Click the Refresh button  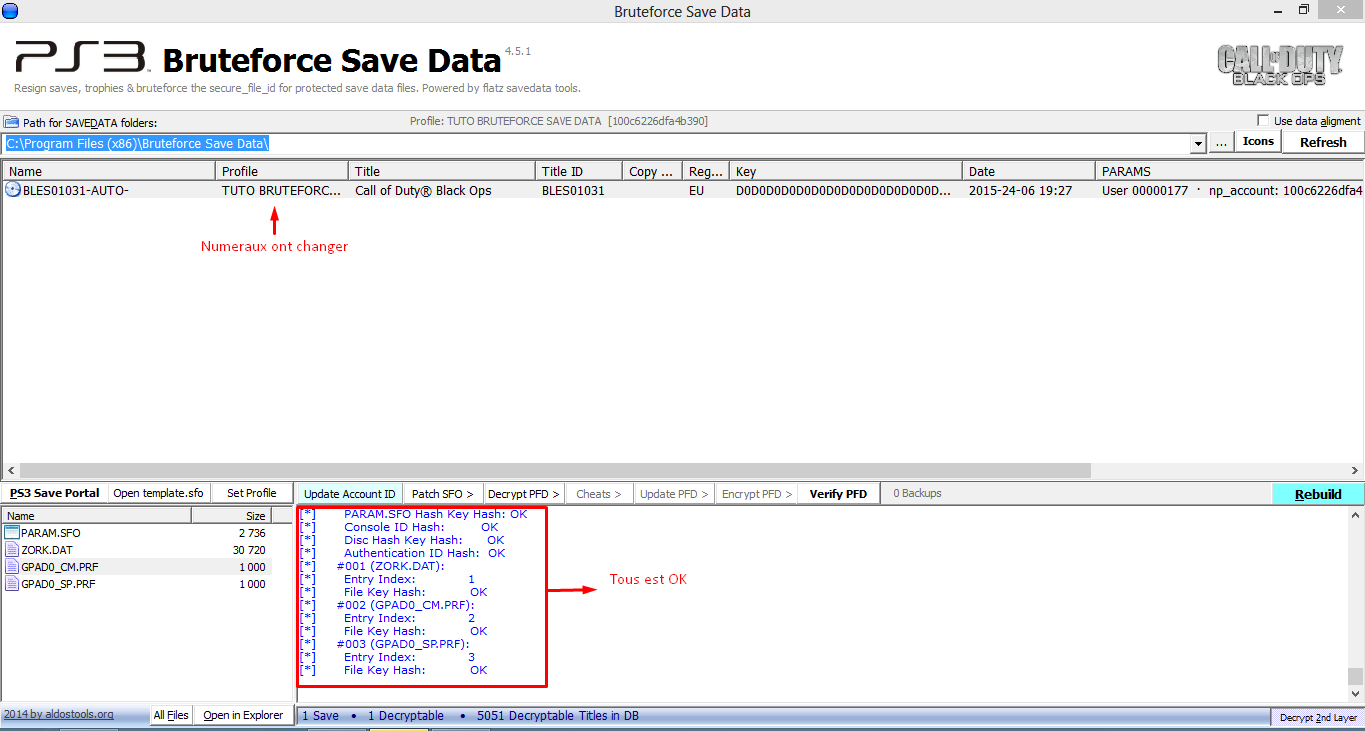tap(1323, 142)
